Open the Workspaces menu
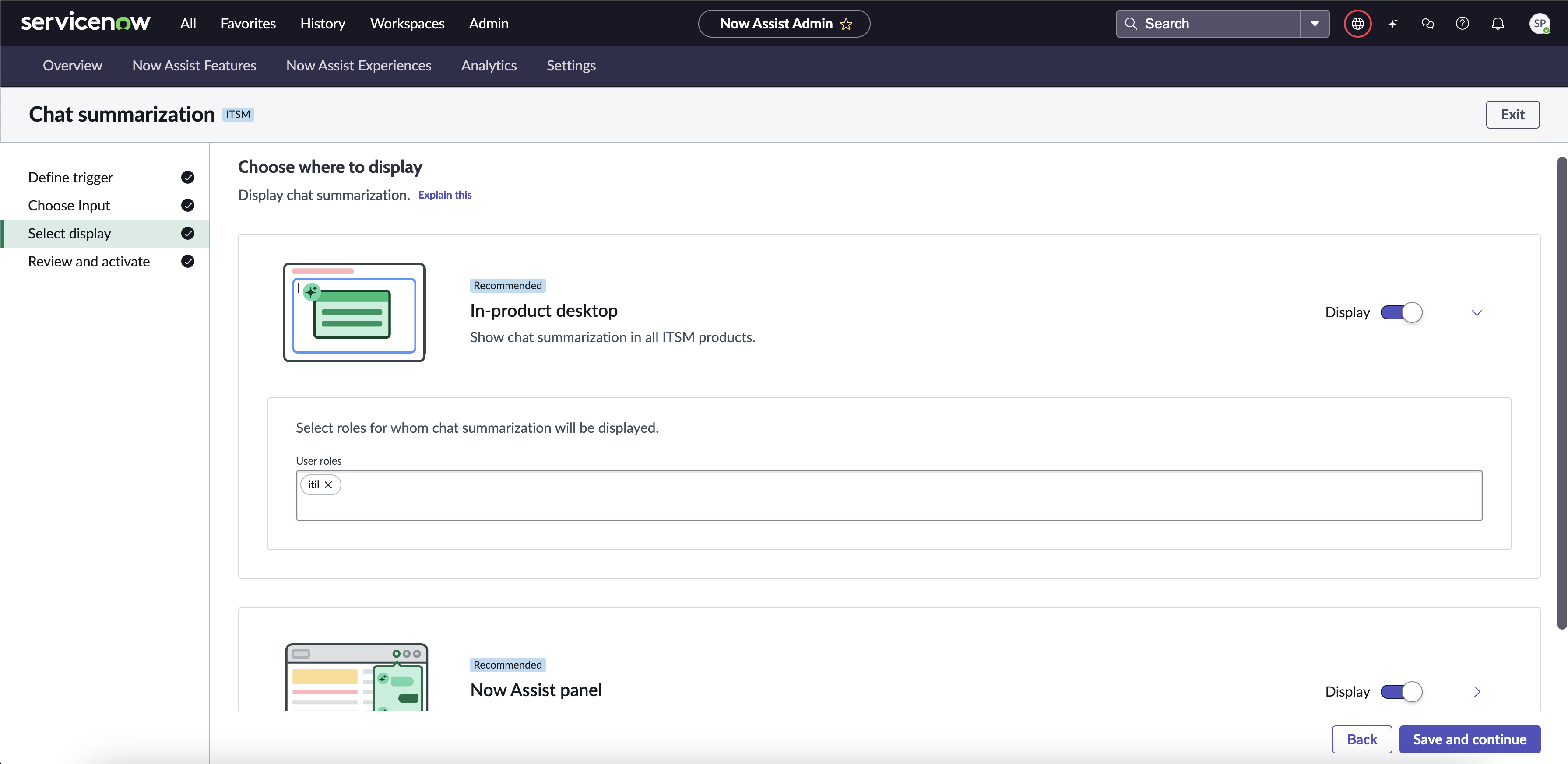 click(407, 24)
